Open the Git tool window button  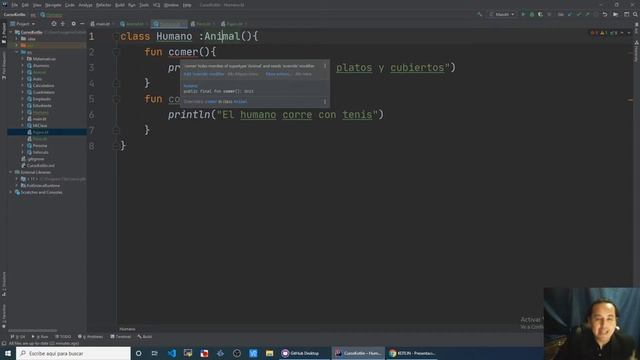click(x=17, y=336)
